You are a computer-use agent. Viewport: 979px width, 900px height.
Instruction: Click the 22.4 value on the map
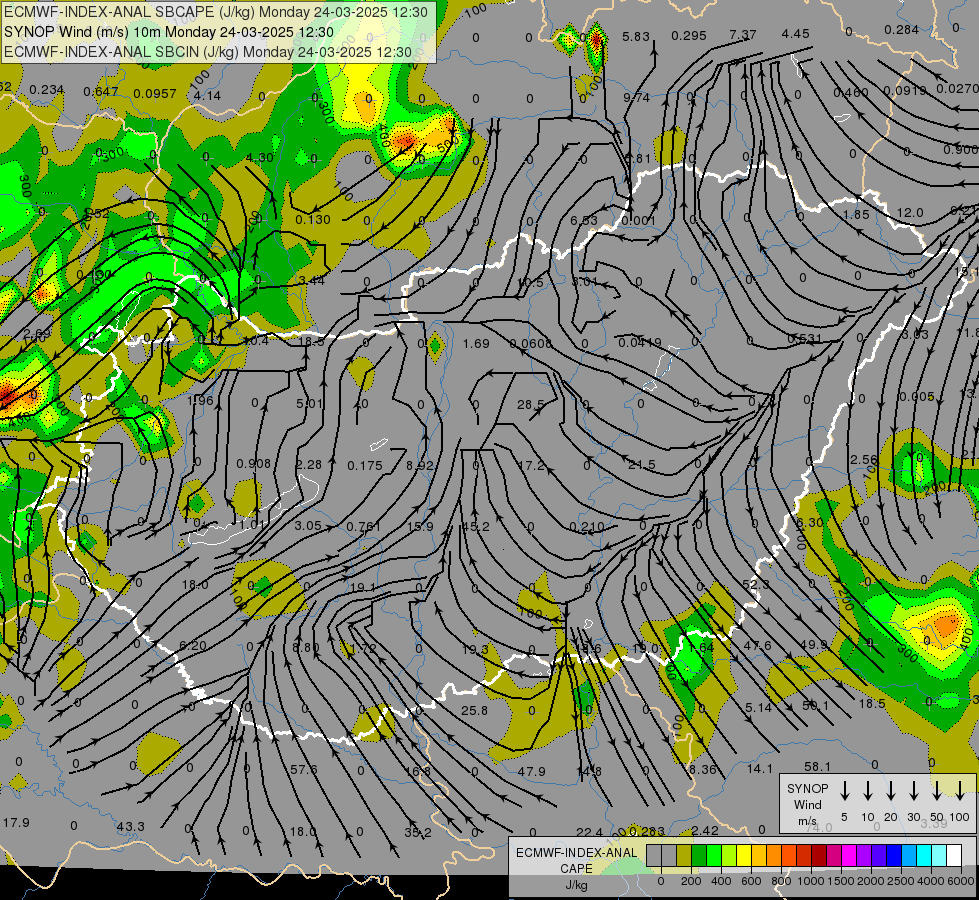pos(589,833)
